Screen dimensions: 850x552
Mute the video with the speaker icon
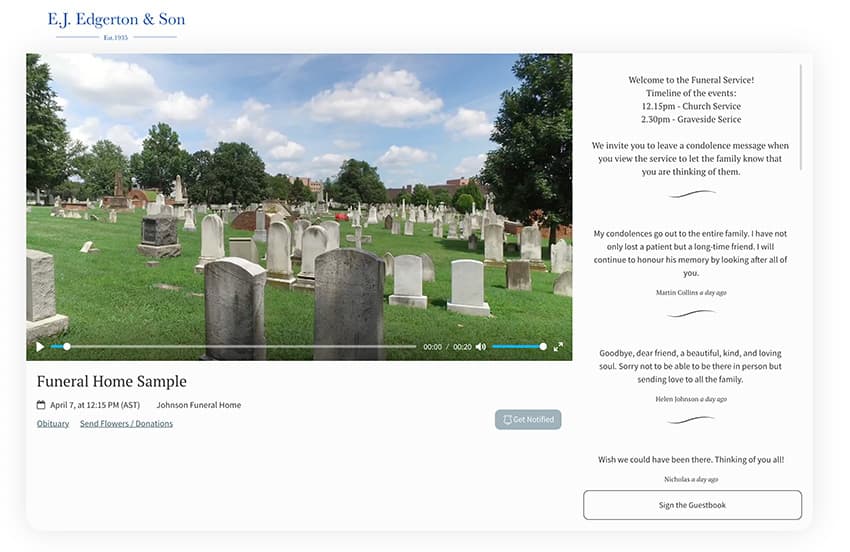click(x=481, y=346)
